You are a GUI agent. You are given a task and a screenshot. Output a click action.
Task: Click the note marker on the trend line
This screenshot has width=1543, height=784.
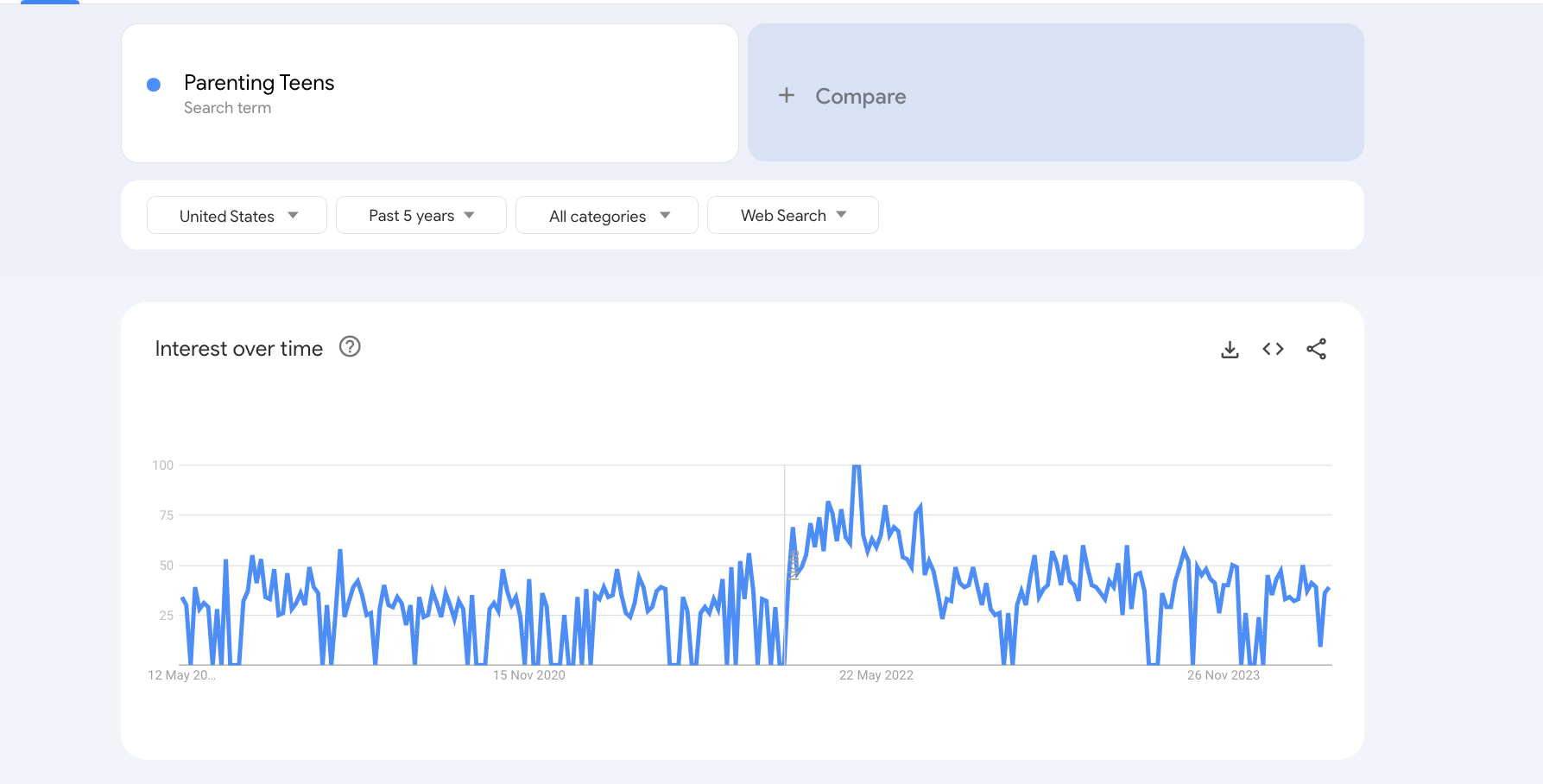794,565
